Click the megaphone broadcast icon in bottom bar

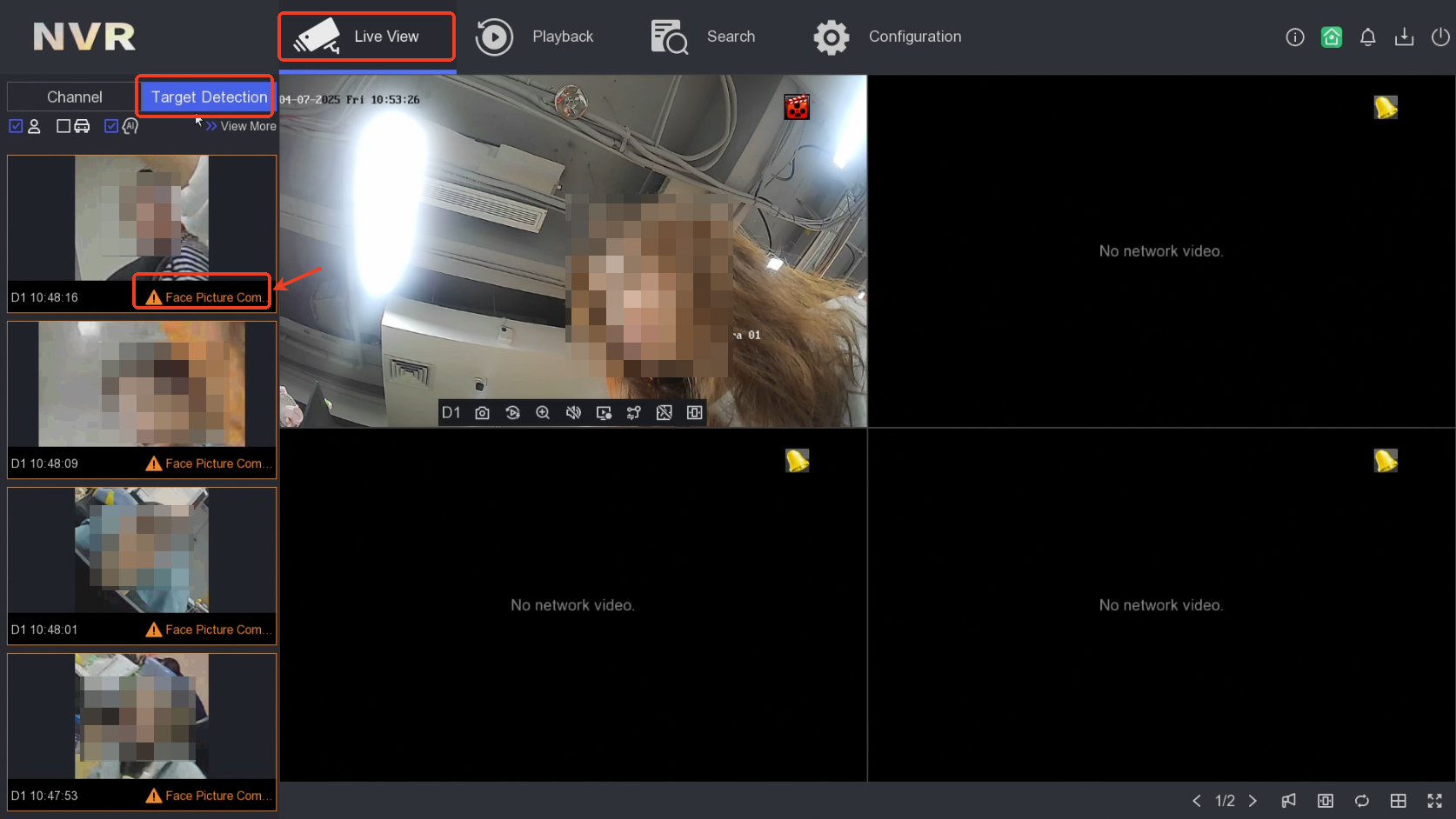pos(1288,801)
